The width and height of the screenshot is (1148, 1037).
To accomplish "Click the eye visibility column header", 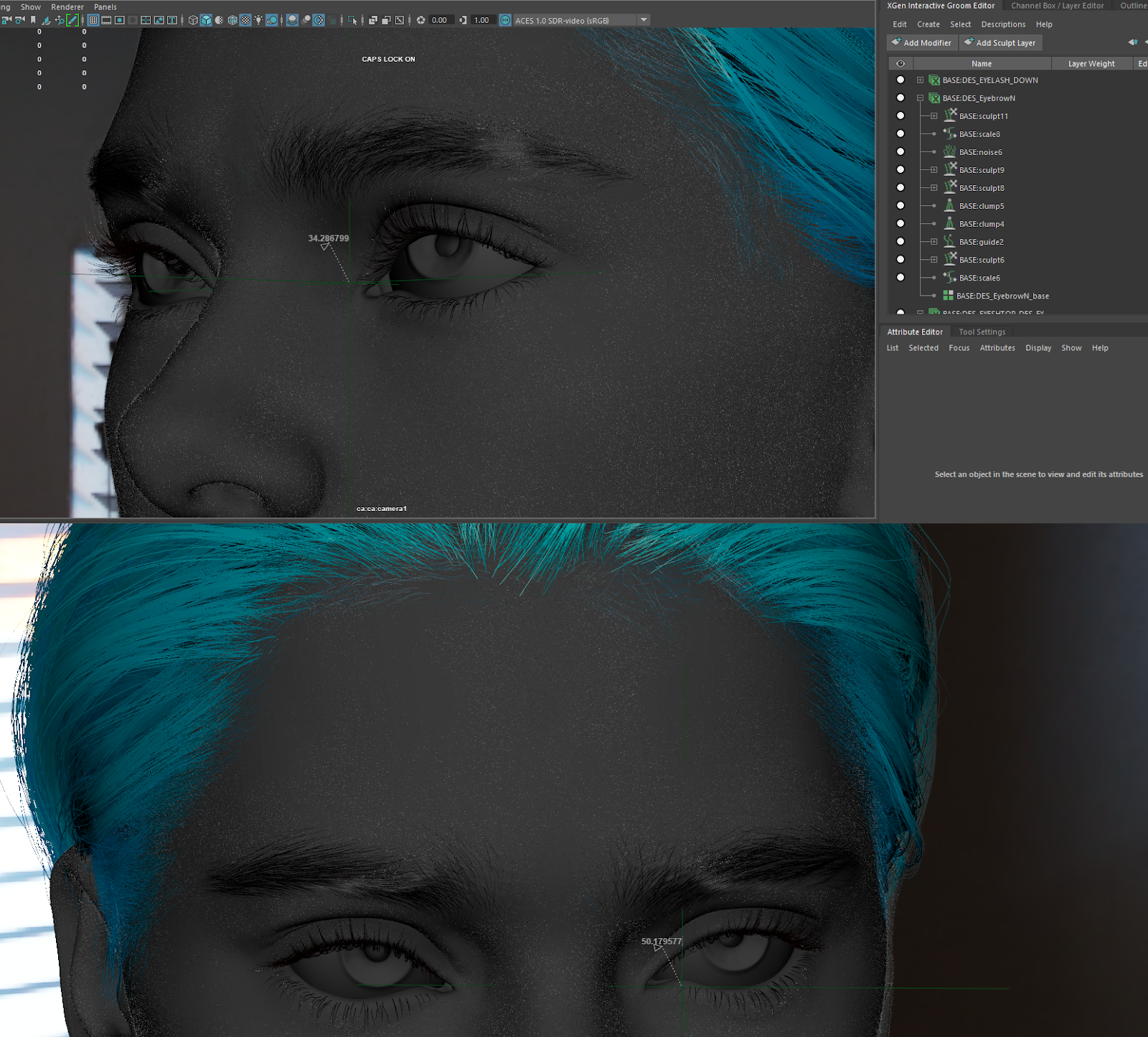I will pyautogui.click(x=900, y=64).
